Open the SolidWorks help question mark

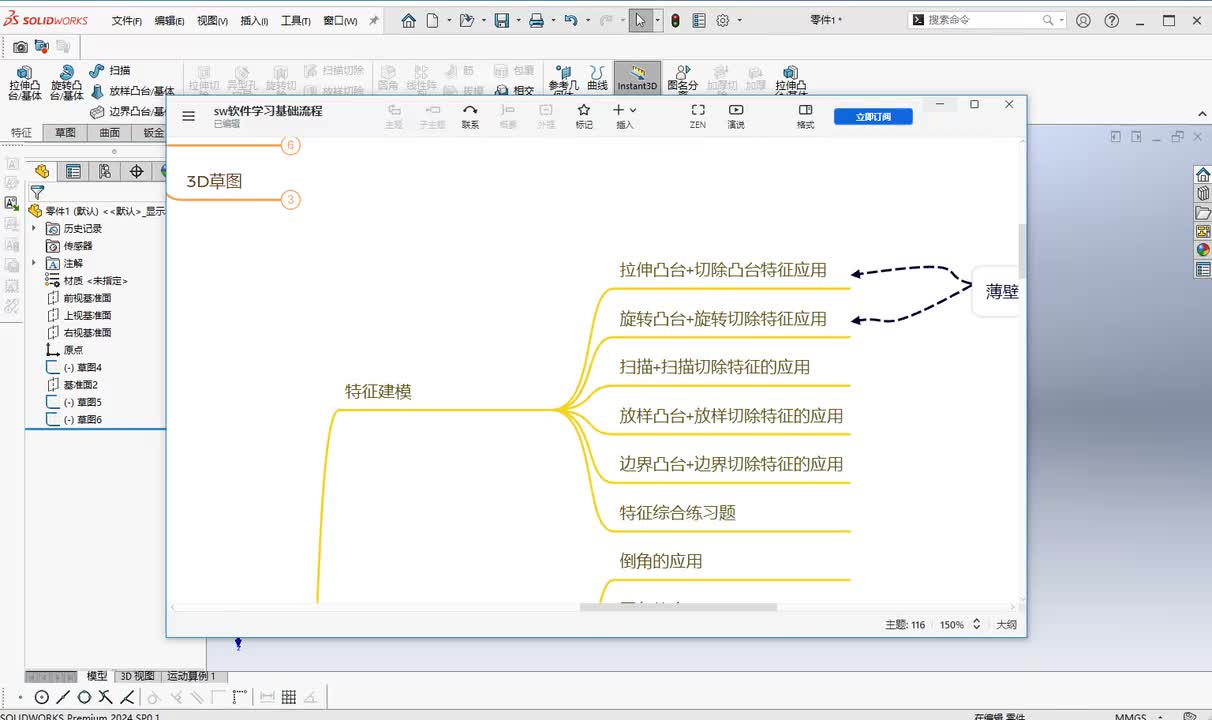1111,20
